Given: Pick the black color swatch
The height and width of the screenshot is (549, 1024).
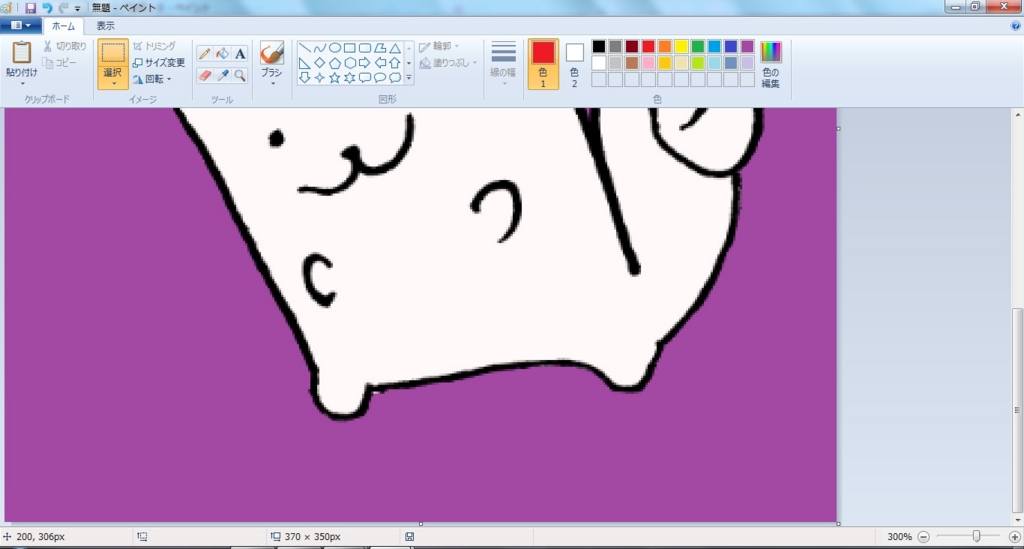Looking at the screenshot, I should click(x=599, y=46).
